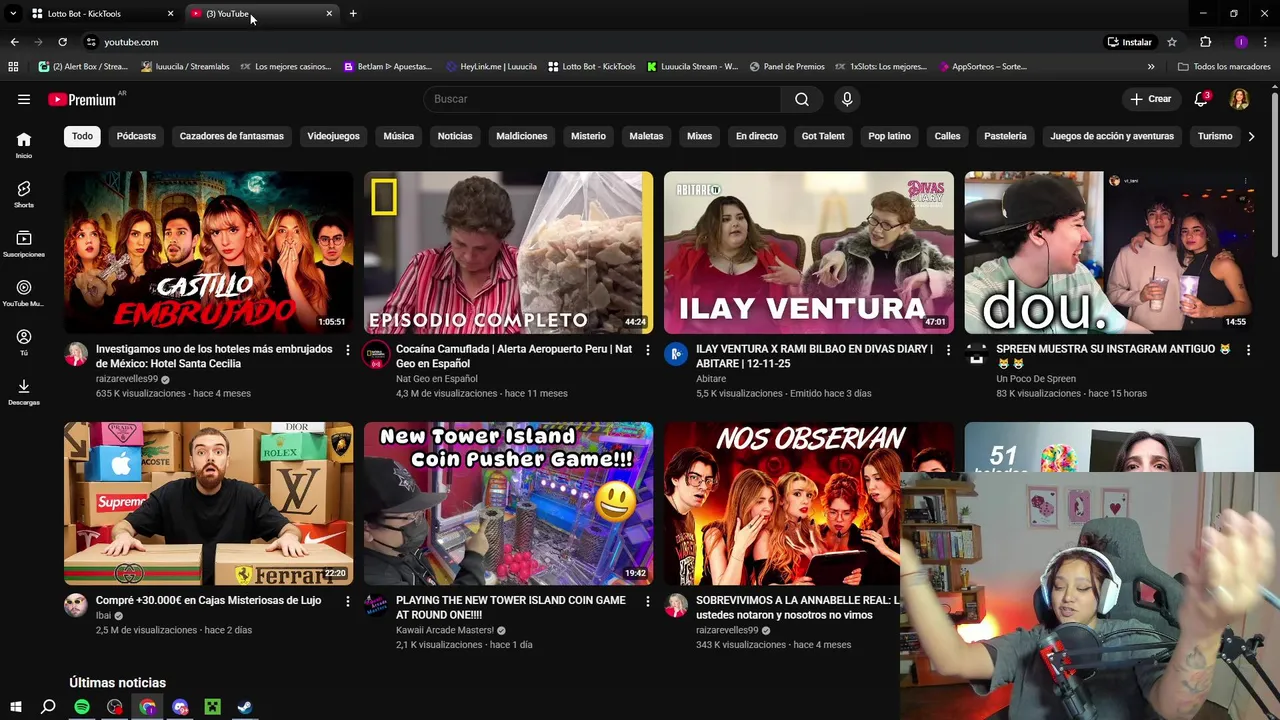Screen dimensions: 1280x720
Task: Click the Instalar button in the address bar
Action: [x=1130, y=42]
